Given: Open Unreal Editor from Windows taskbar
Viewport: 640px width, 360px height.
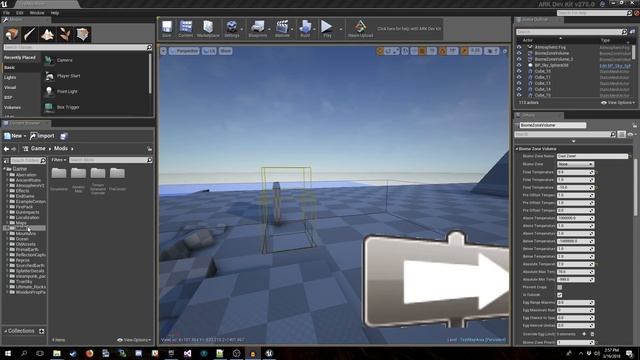Looking at the screenshot, I should [269, 353].
